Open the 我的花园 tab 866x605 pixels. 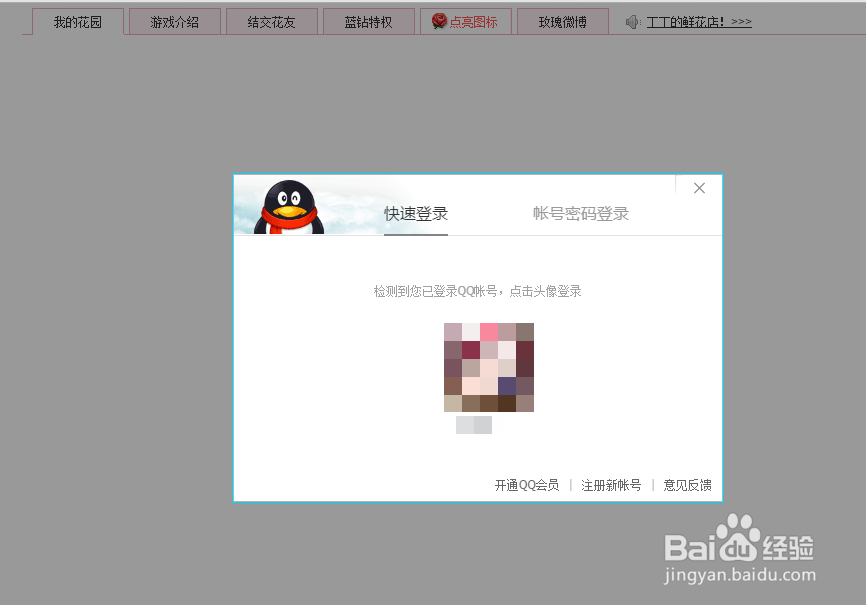click(77, 20)
